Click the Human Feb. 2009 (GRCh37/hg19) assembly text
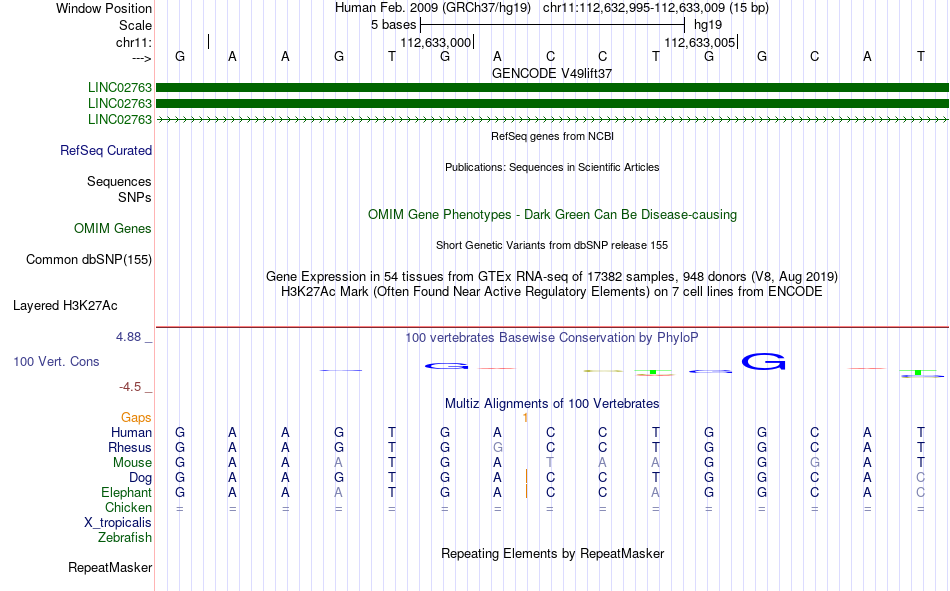This screenshot has width=950, height=591. (433, 8)
